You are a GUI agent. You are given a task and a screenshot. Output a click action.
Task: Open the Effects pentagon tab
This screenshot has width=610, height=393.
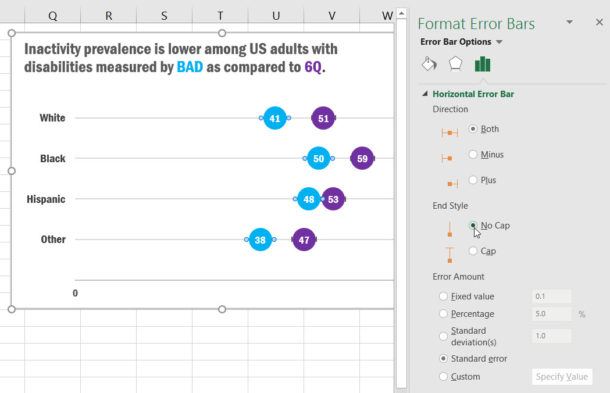pos(456,64)
